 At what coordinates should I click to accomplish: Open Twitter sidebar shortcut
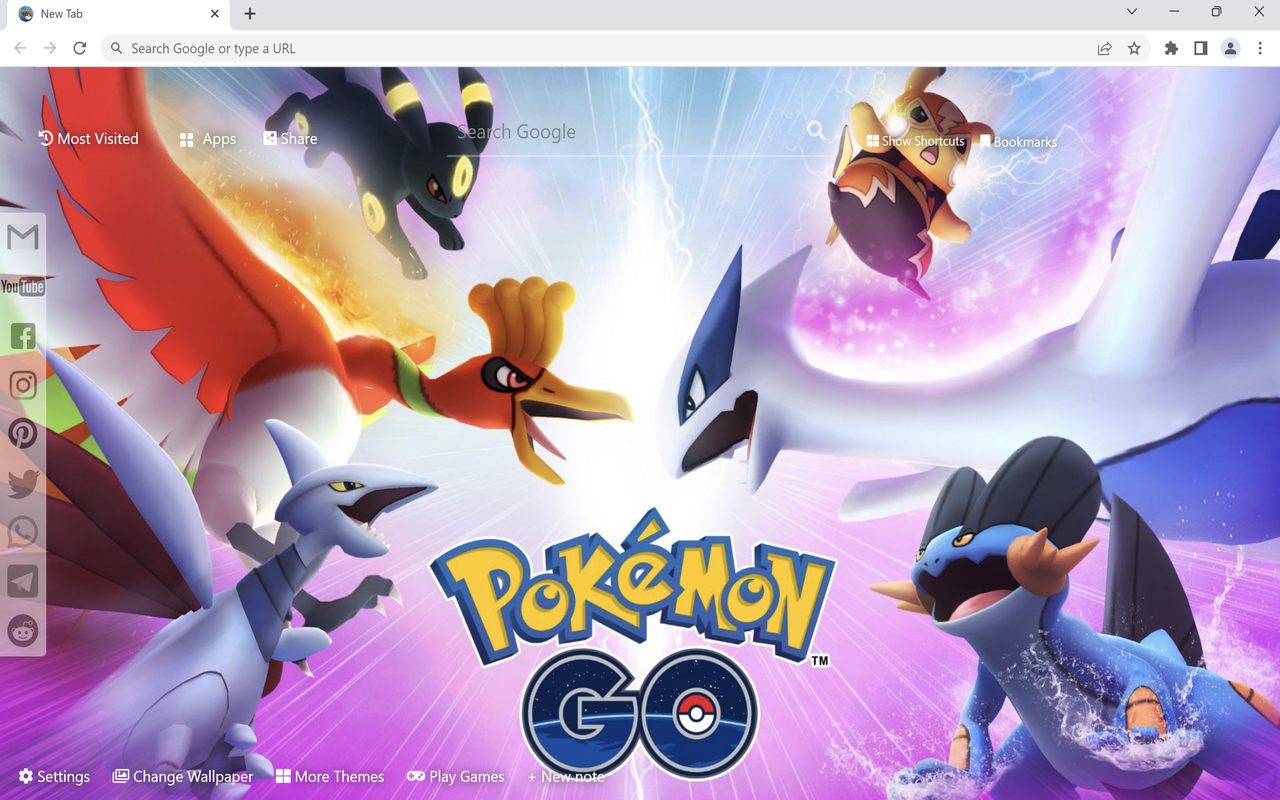tap(23, 484)
